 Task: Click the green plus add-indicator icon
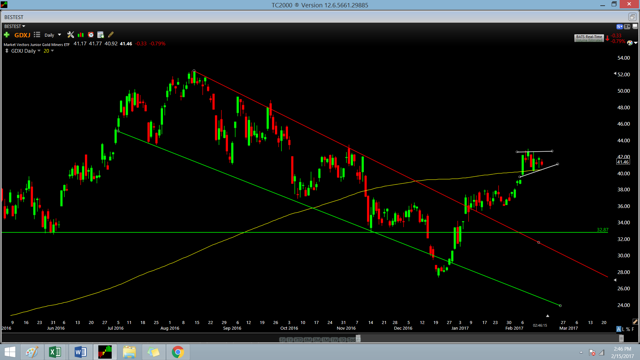(x=7, y=35)
